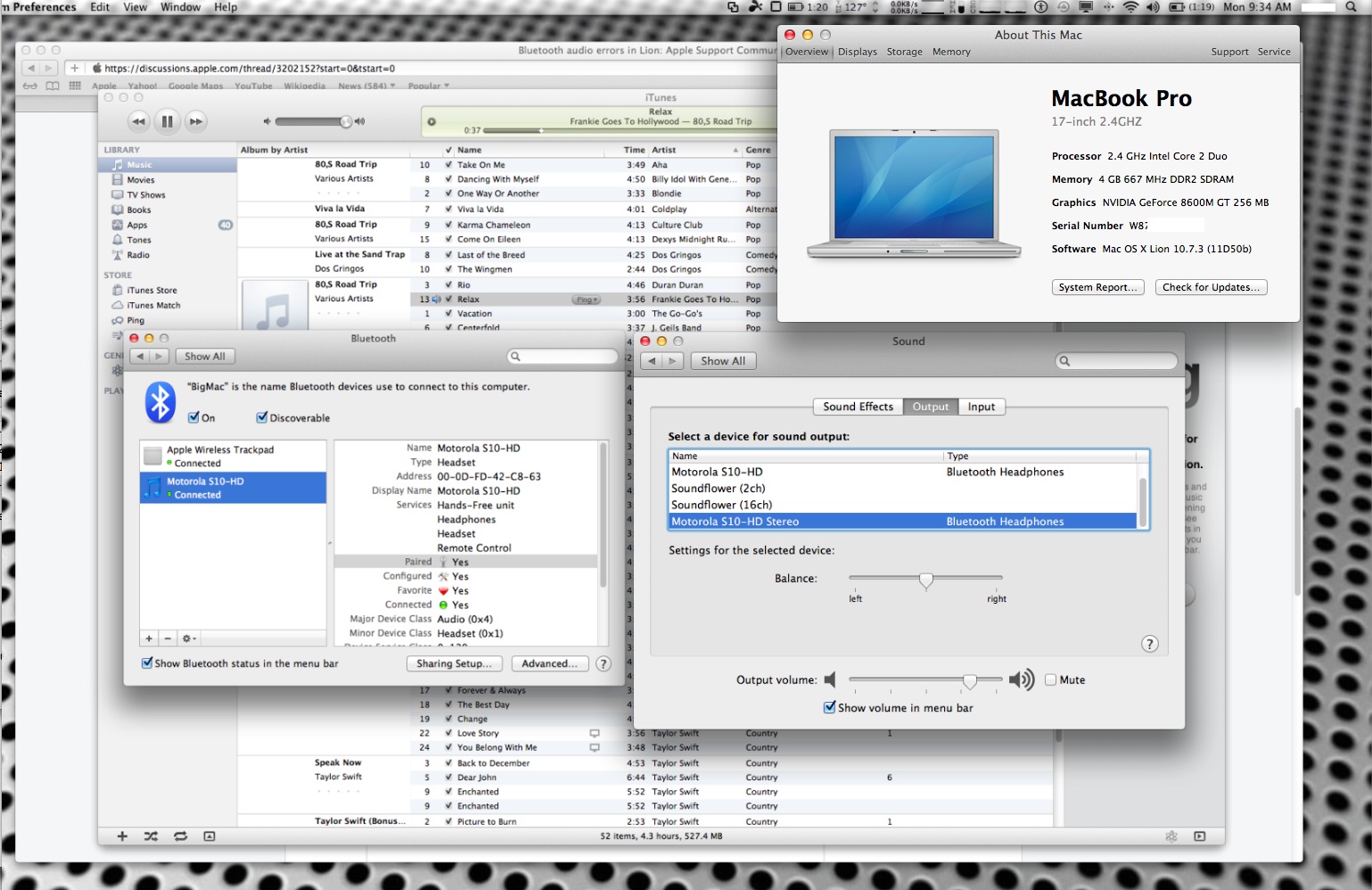Expand the Popular bookmarks menu in Safari
Viewport: 1372px width, 890px height.
point(429,86)
